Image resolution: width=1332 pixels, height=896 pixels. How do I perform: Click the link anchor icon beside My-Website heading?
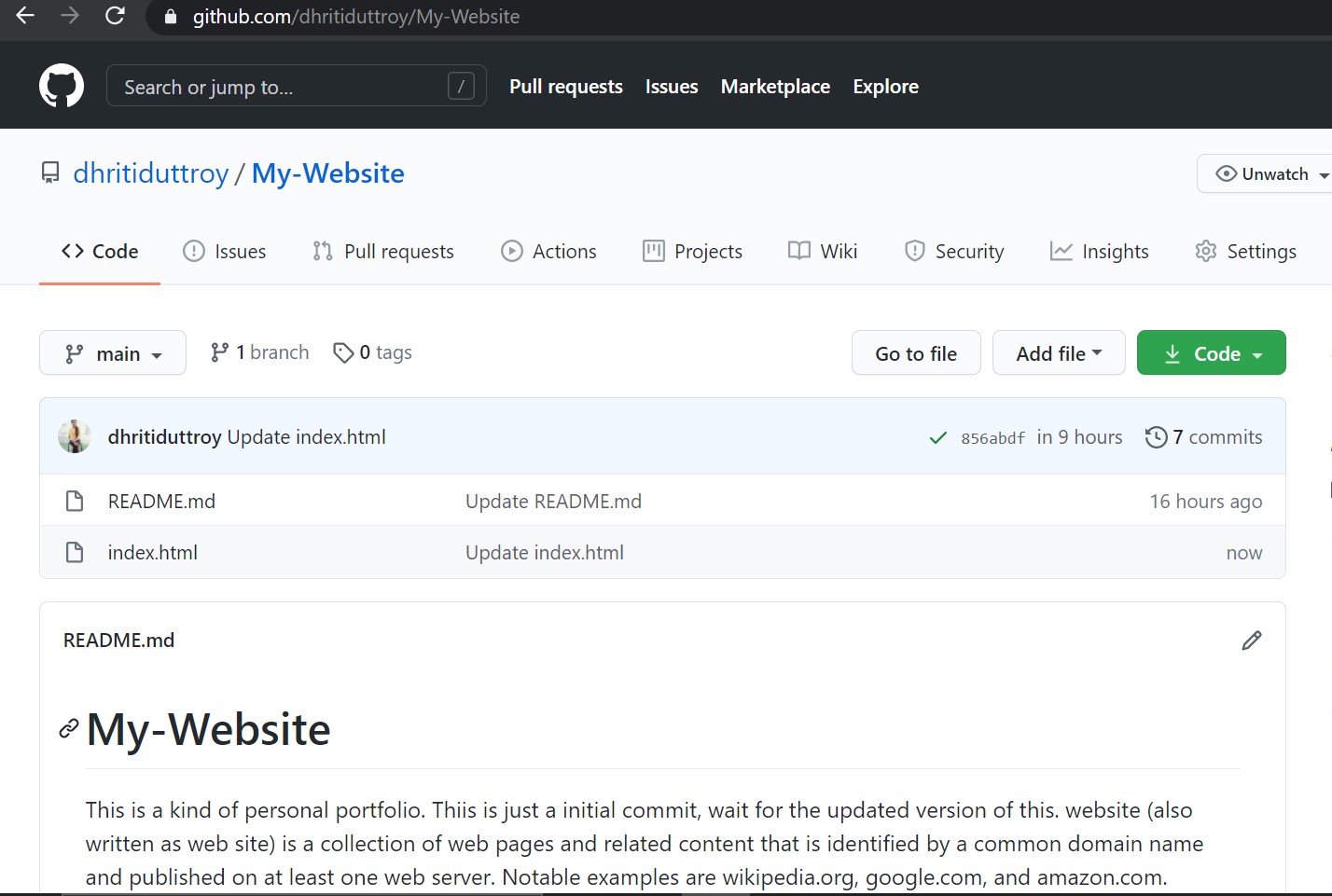point(69,729)
